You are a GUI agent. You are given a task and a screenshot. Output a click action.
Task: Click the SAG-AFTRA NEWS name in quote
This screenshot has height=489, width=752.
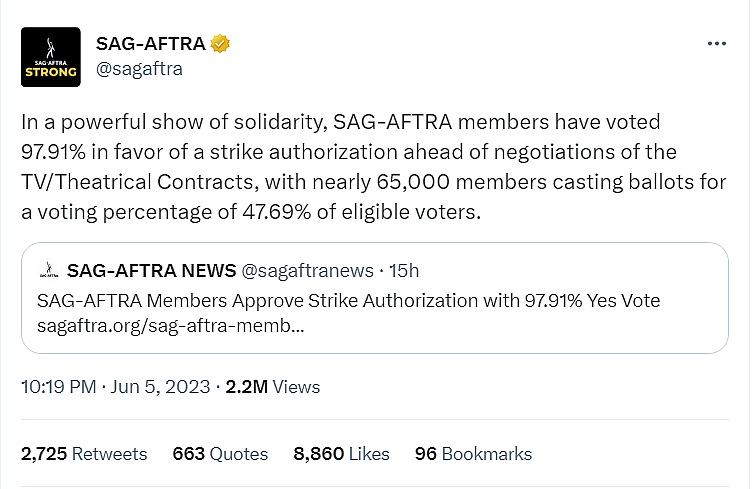(x=151, y=271)
